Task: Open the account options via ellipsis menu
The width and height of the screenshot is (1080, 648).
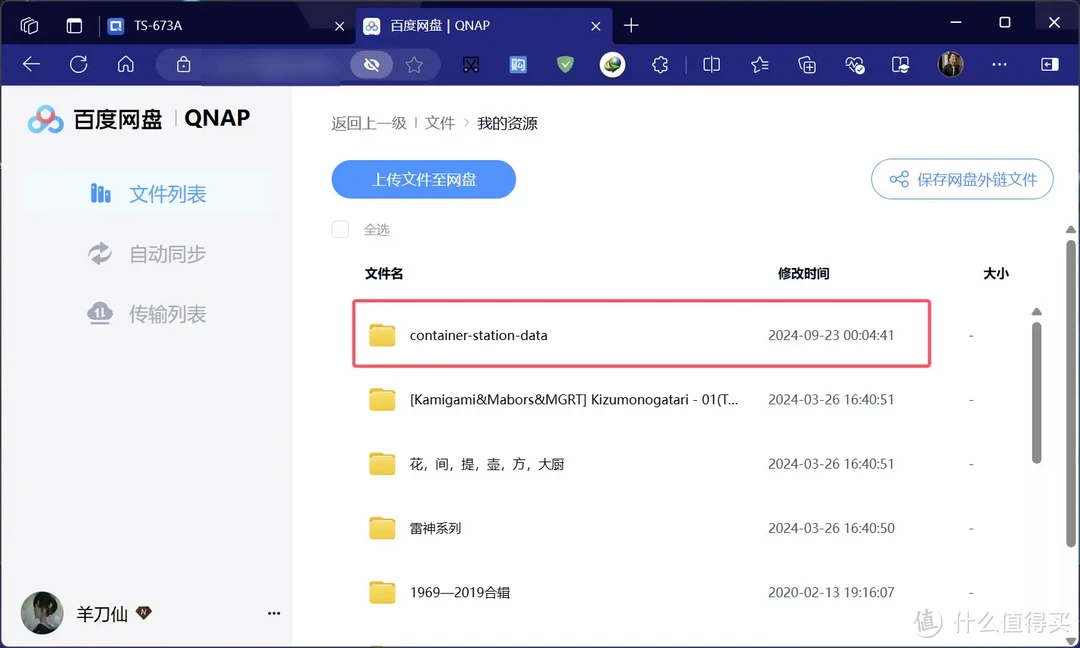Action: pyautogui.click(x=273, y=613)
